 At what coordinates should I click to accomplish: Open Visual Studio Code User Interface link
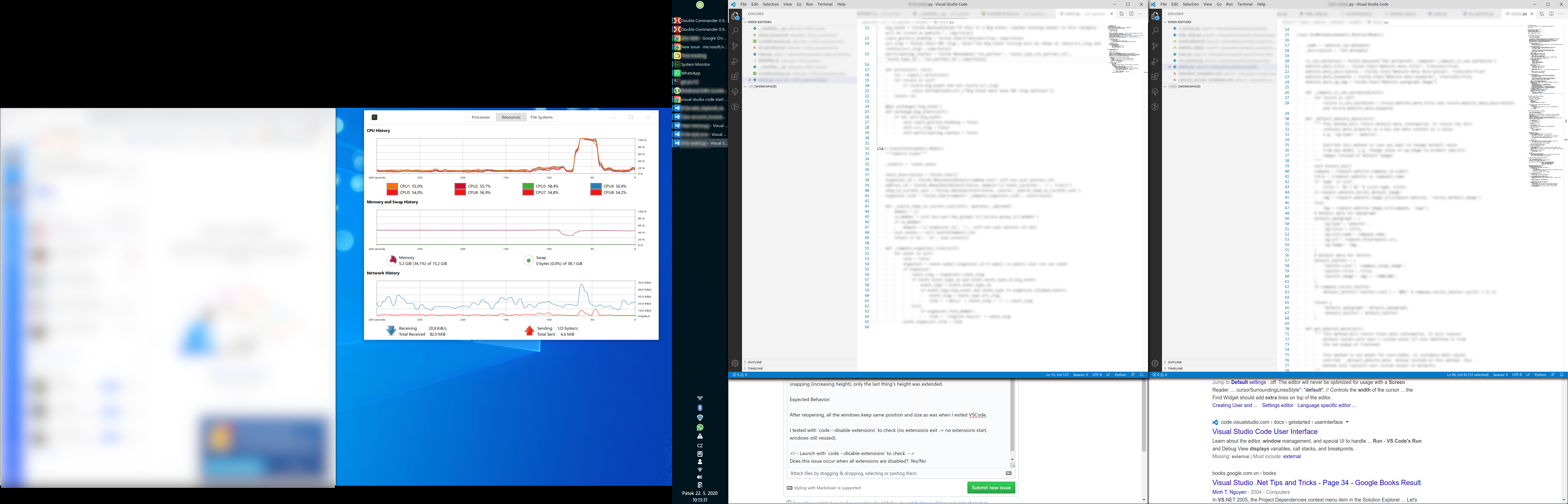(1265, 432)
